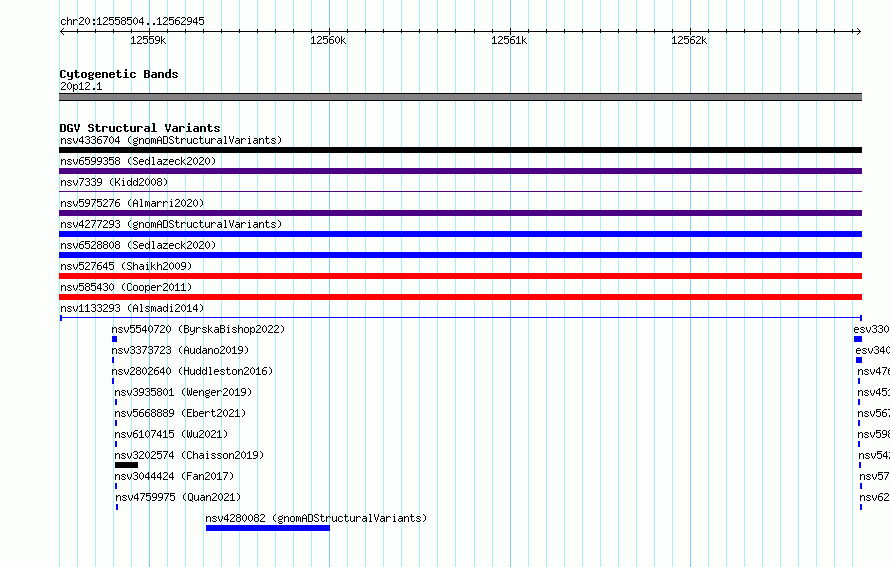Click the blue nsv4280082 gnomAD variant bar

[x=268, y=528]
